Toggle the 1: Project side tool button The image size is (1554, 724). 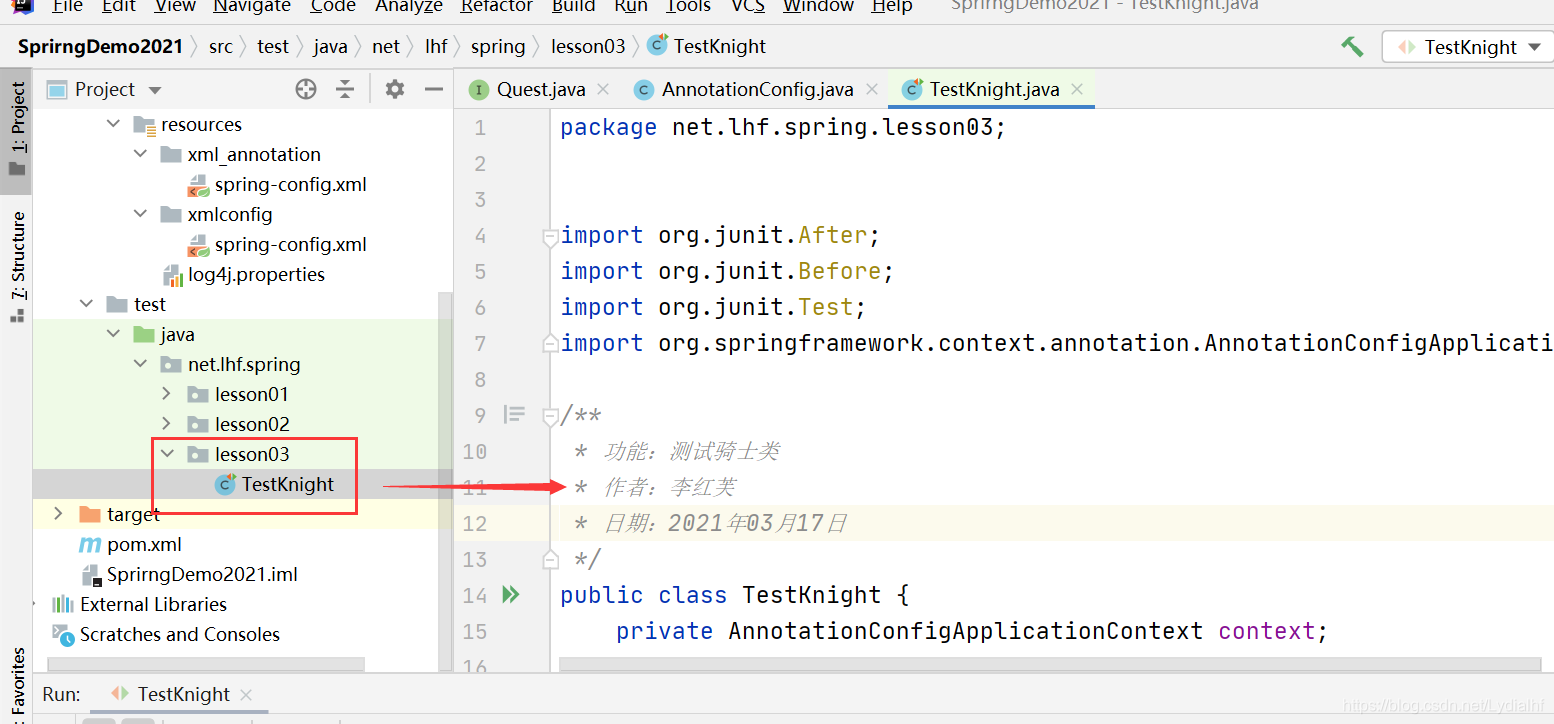tap(17, 130)
